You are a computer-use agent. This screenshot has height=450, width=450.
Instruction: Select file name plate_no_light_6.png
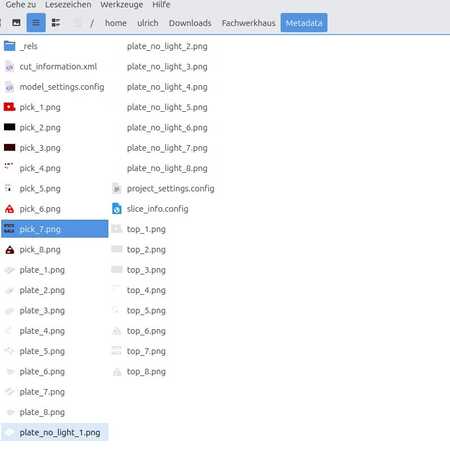(x=167, y=128)
